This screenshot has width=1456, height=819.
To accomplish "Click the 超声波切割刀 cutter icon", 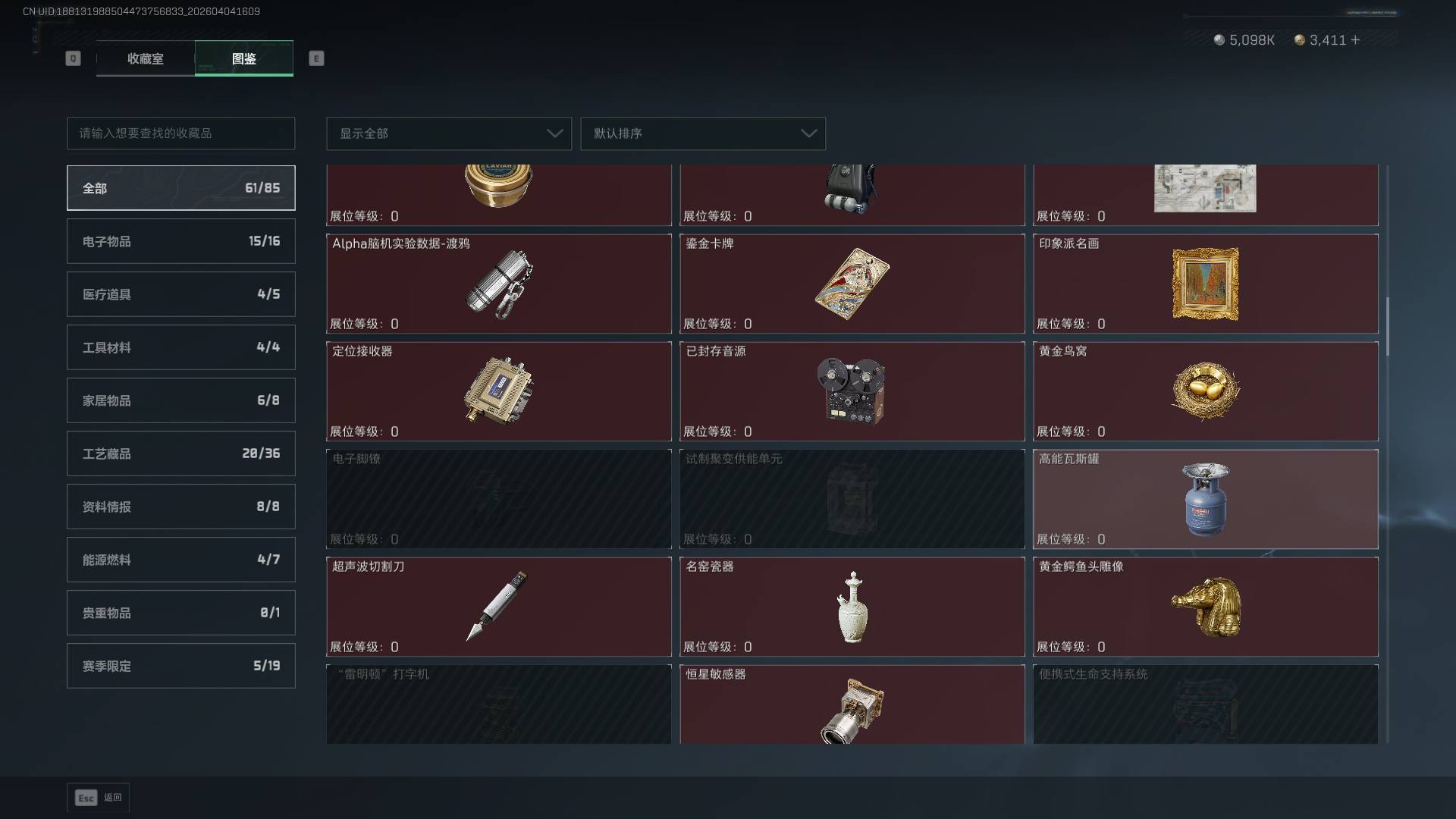I will (x=497, y=606).
